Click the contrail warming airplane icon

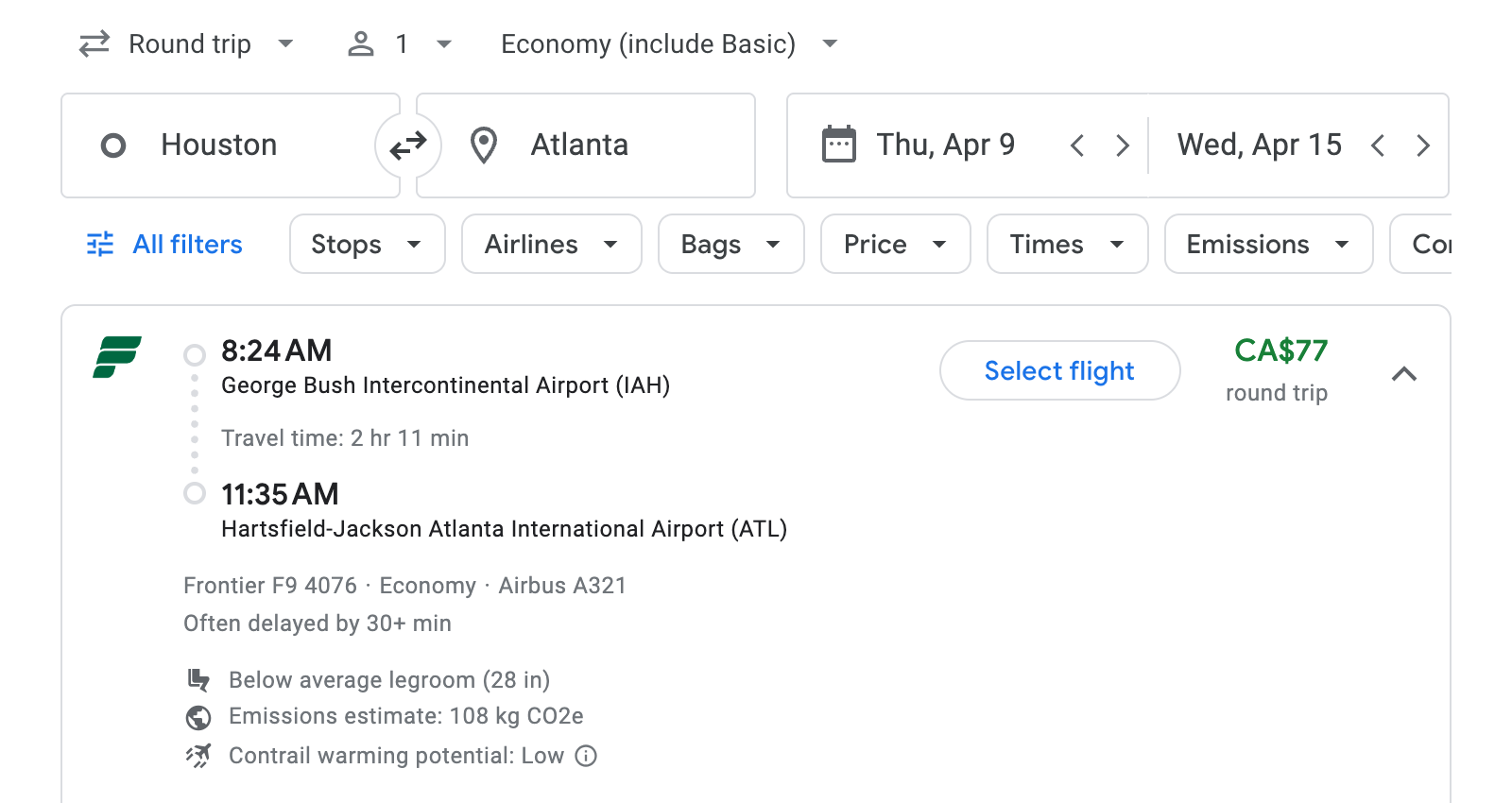pos(198,755)
